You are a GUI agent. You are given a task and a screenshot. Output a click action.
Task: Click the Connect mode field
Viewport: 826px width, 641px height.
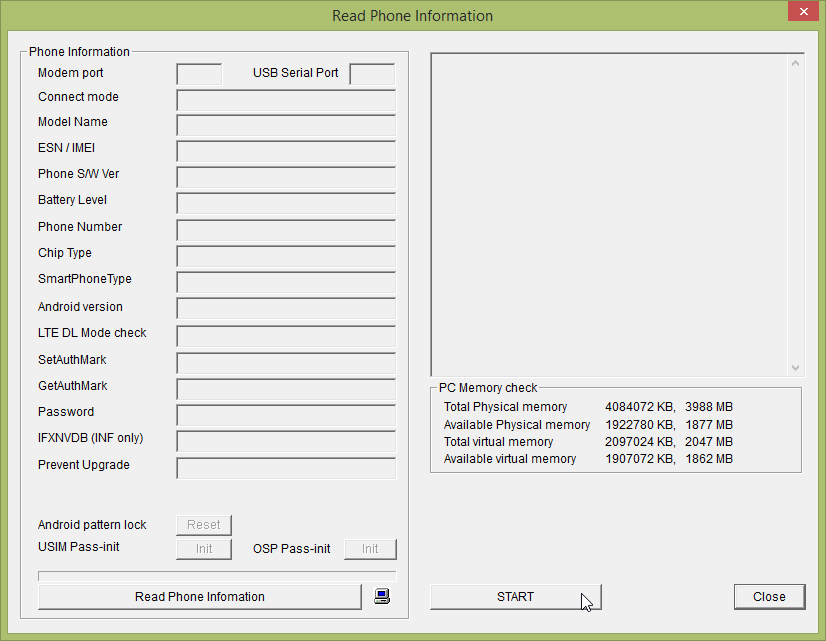pos(286,100)
